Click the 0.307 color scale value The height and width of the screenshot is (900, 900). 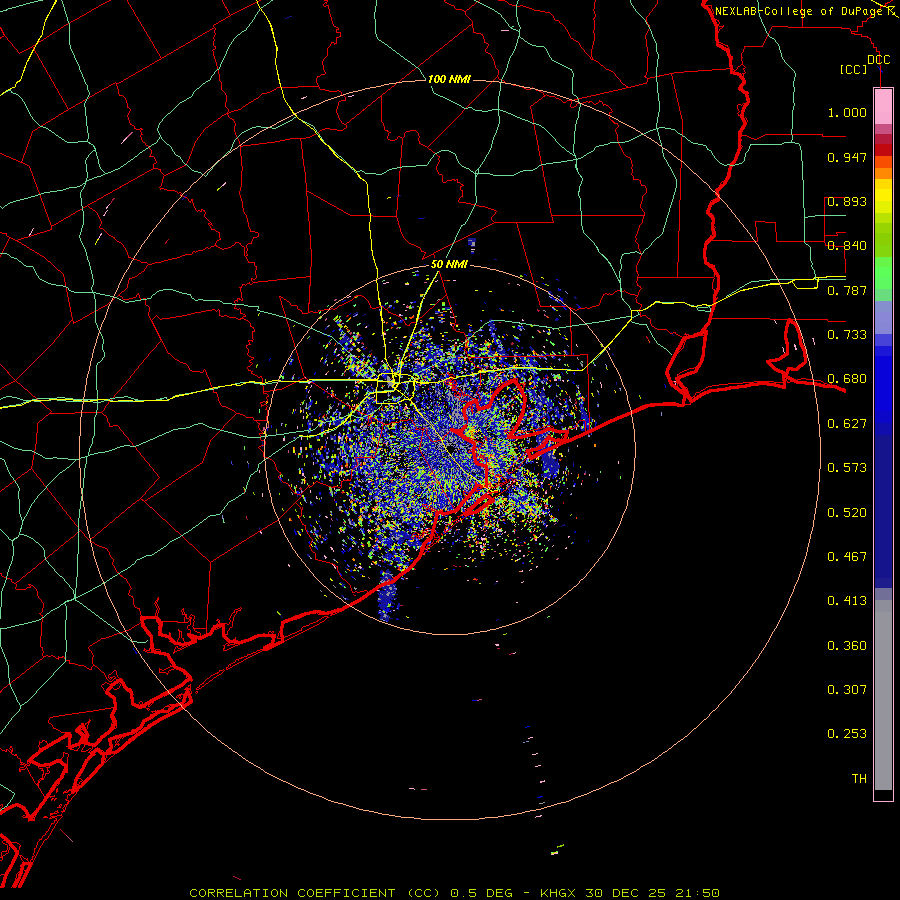847,690
